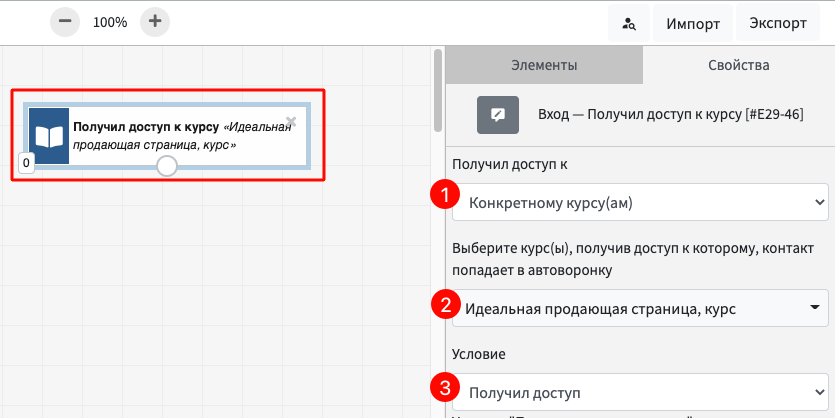Screen dimensions: 835x418
Task: Select the Получил доступ к курсу node title
Action: click(x=146, y=128)
